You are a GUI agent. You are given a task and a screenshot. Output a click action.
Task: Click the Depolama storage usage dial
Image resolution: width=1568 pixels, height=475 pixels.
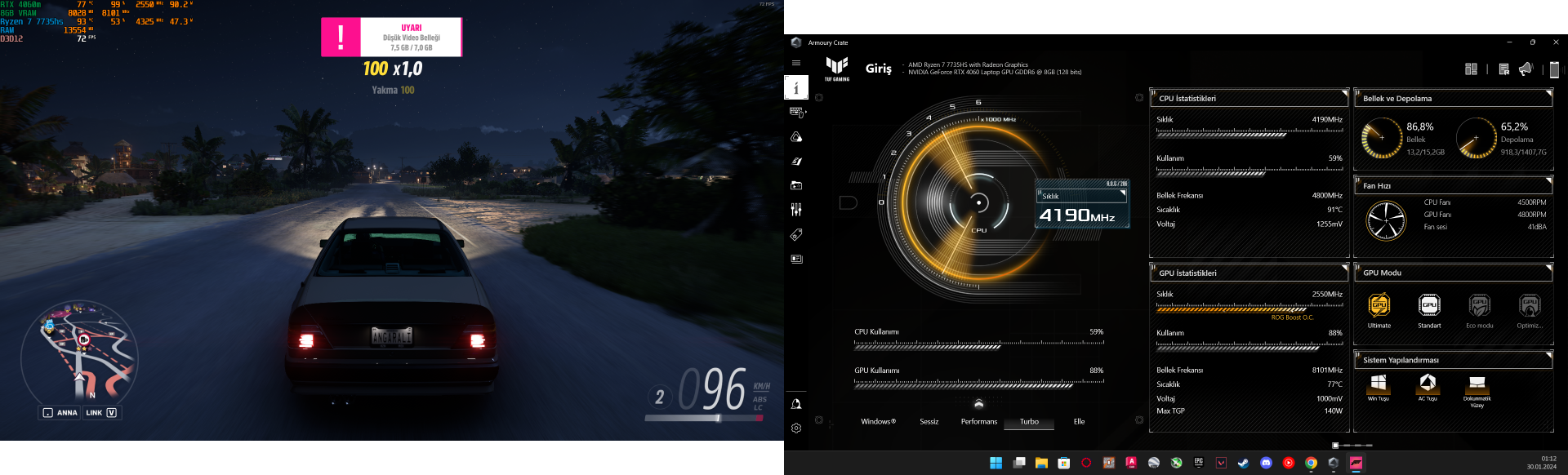click(x=1477, y=138)
